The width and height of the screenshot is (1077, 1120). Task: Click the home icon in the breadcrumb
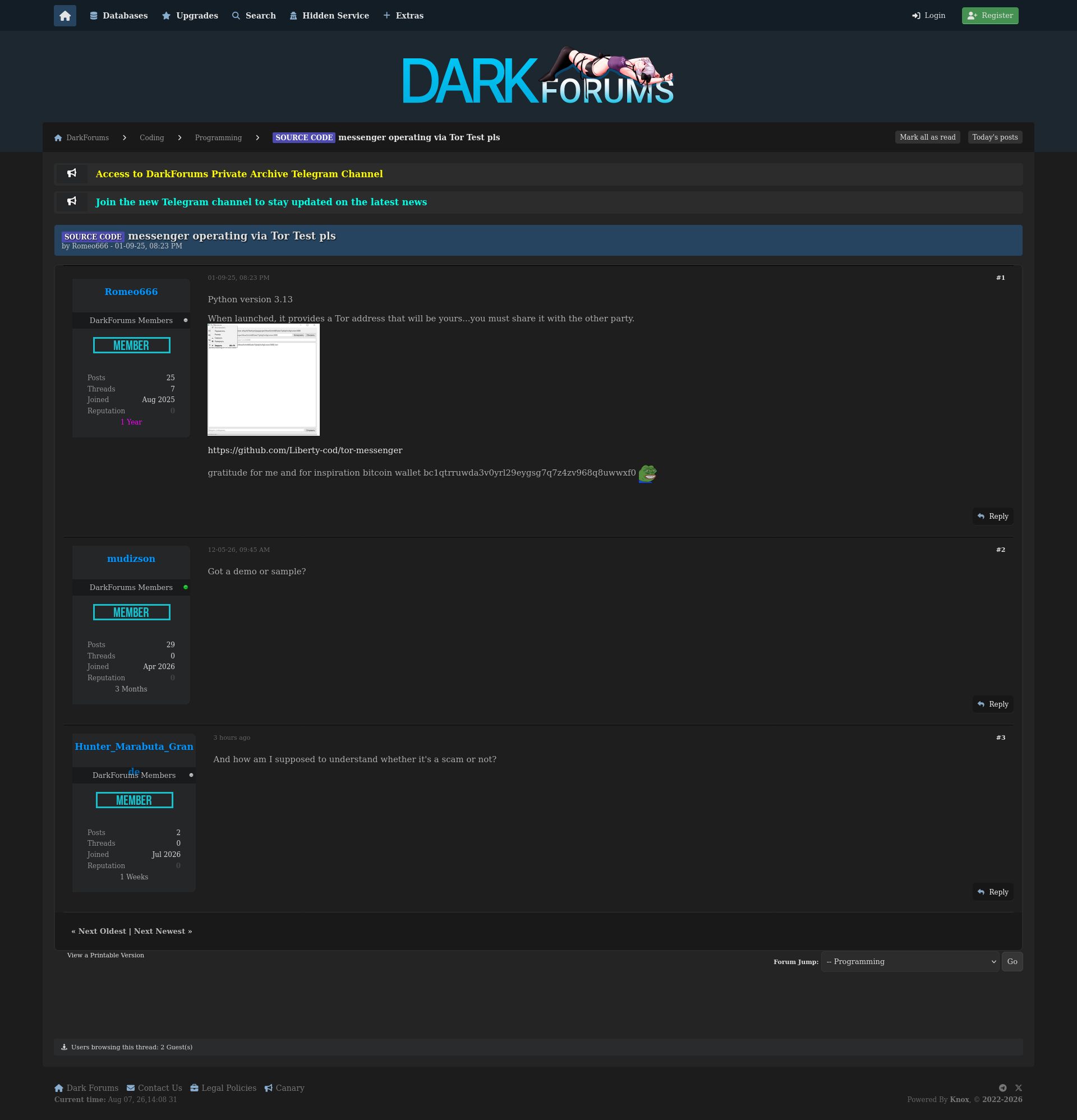point(58,138)
